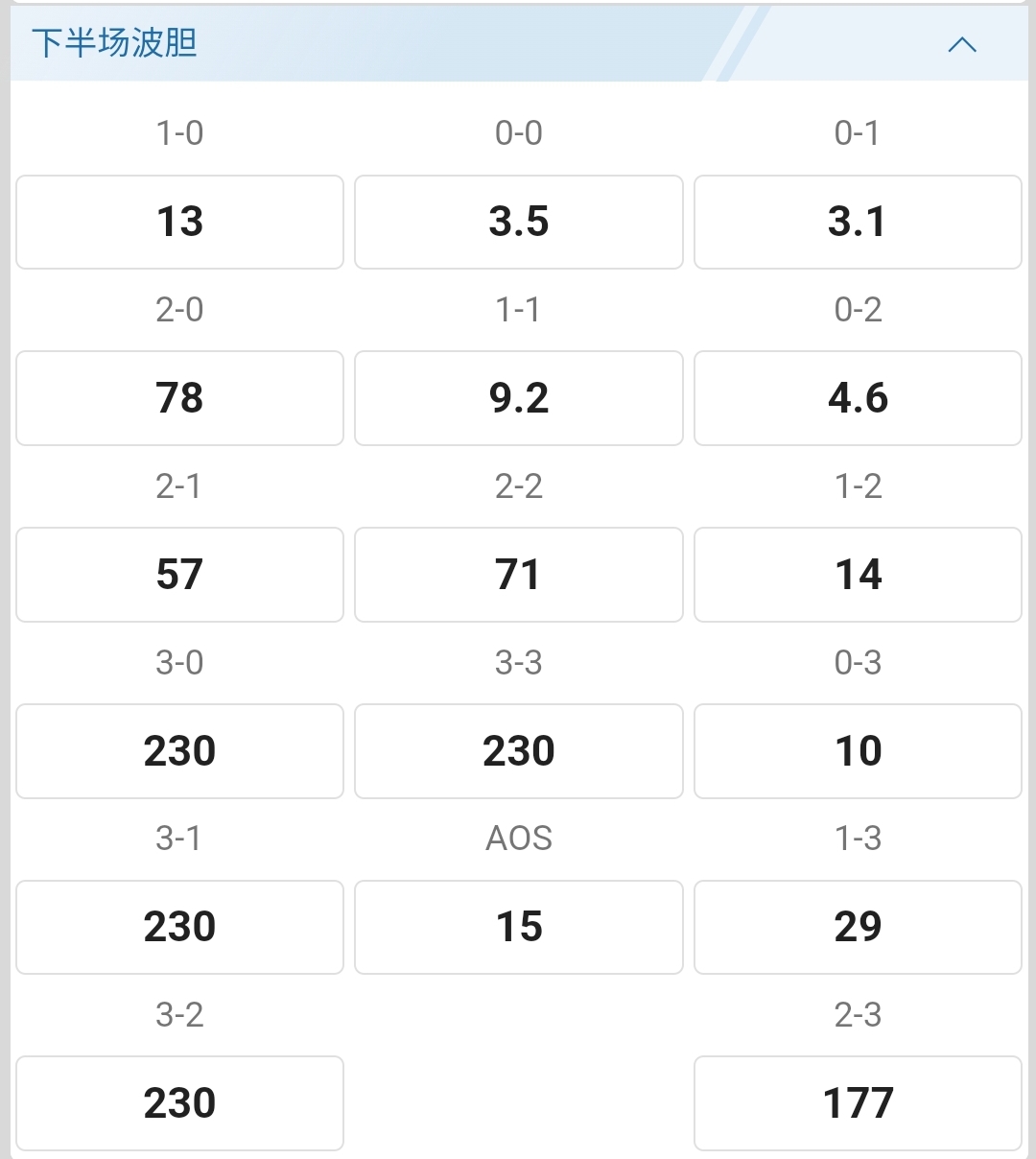Click the AOS label text
This screenshot has height=1159, width=1036.
[518, 839]
